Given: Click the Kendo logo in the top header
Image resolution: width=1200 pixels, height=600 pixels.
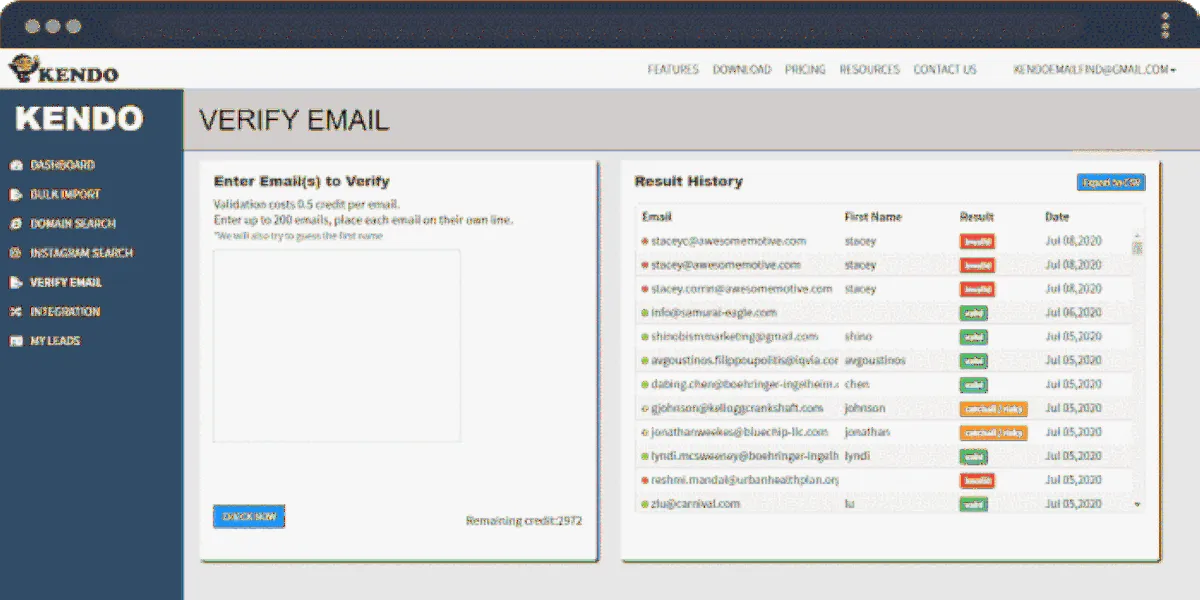Looking at the screenshot, I should click(63, 69).
